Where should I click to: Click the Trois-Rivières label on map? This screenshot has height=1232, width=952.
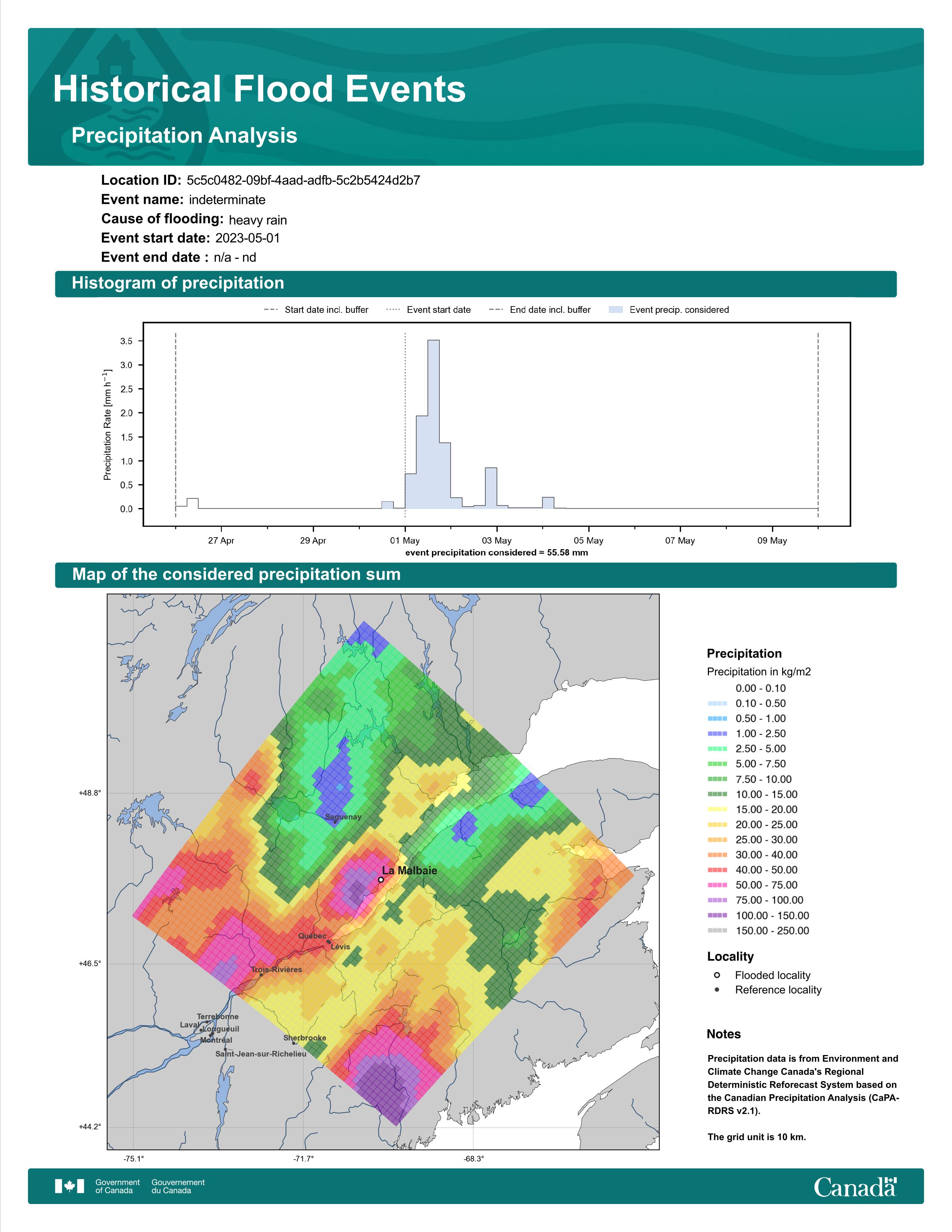click(x=277, y=970)
